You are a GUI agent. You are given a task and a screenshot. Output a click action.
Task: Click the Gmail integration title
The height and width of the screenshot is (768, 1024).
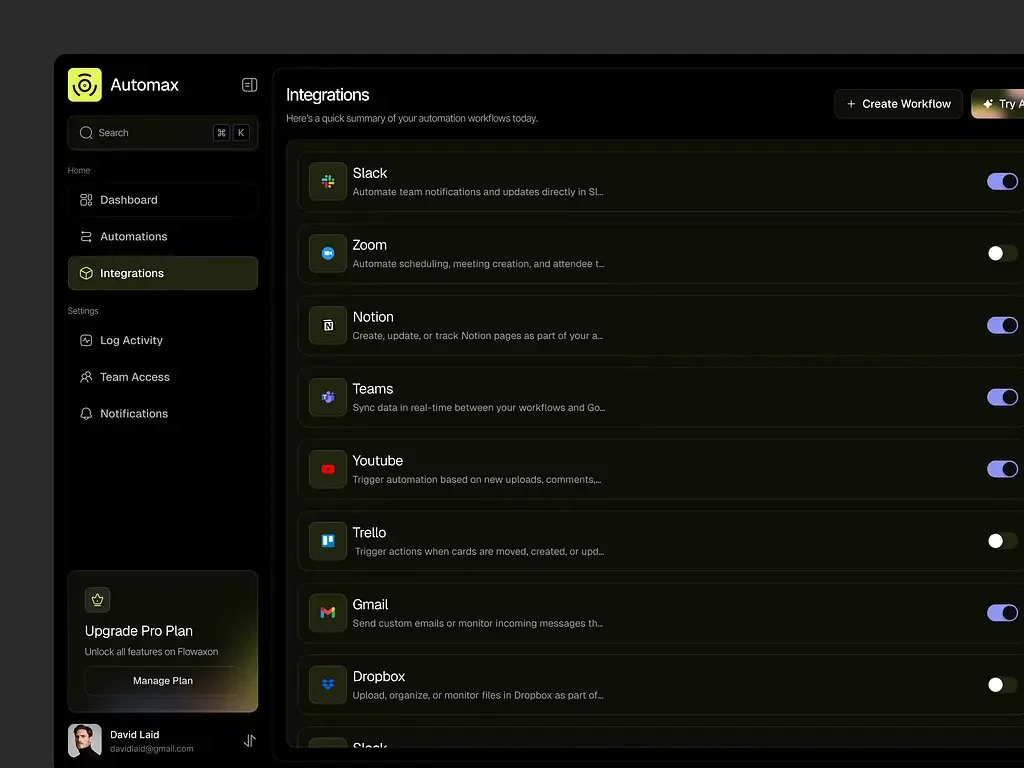tap(370, 605)
